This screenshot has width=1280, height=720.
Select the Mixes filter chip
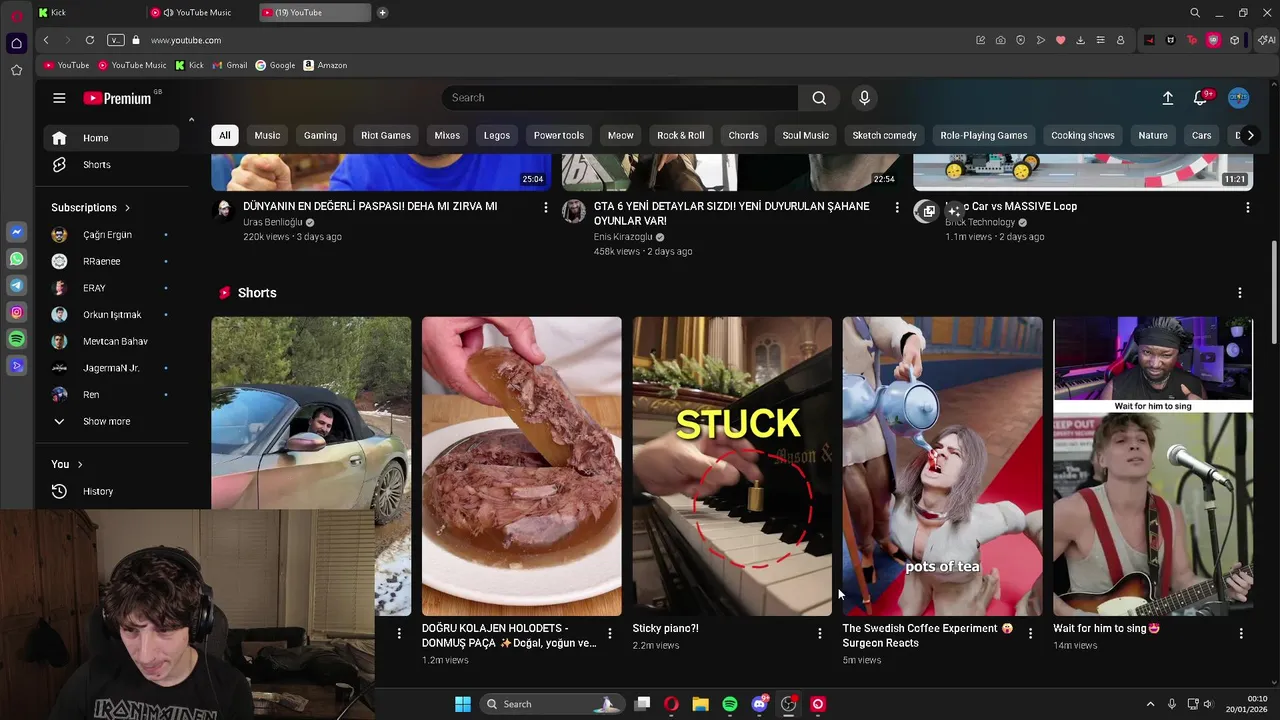click(x=447, y=136)
